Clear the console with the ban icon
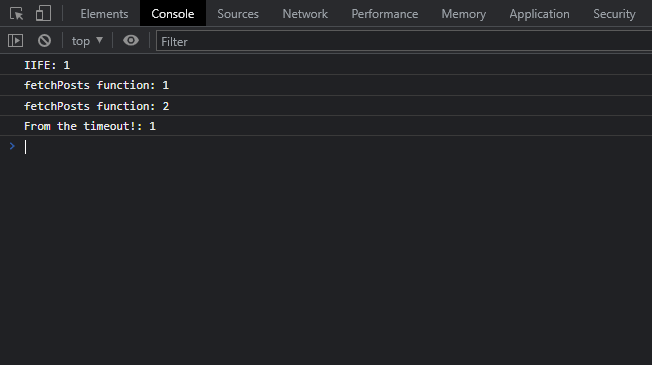 44,41
